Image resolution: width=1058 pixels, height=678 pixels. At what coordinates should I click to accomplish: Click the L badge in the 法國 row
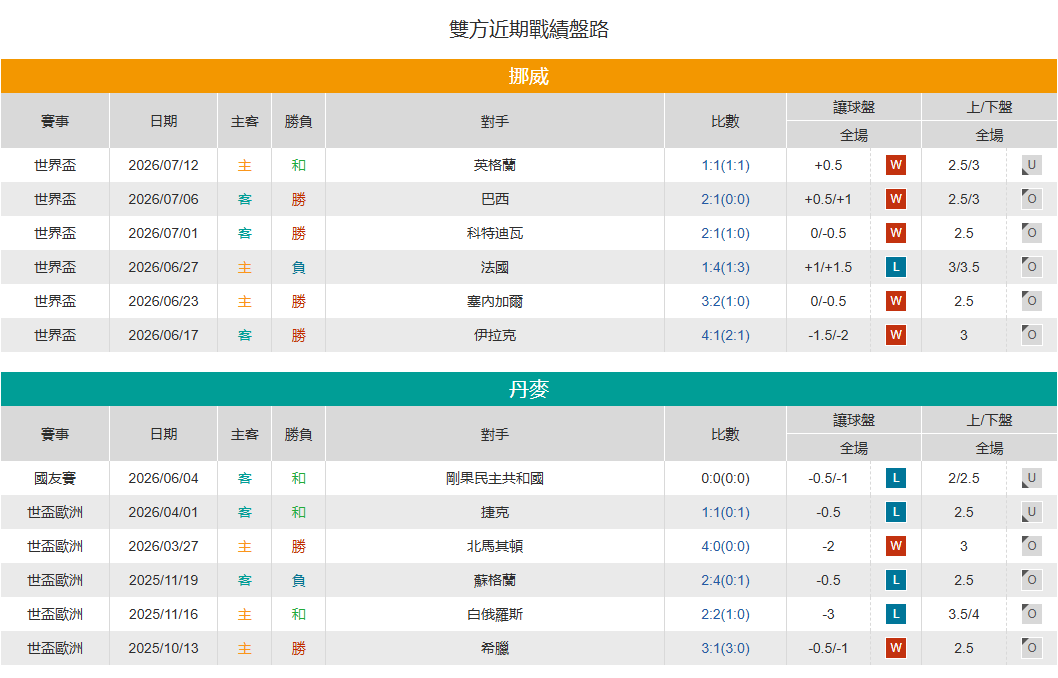pyautogui.click(x=895, y=267)
